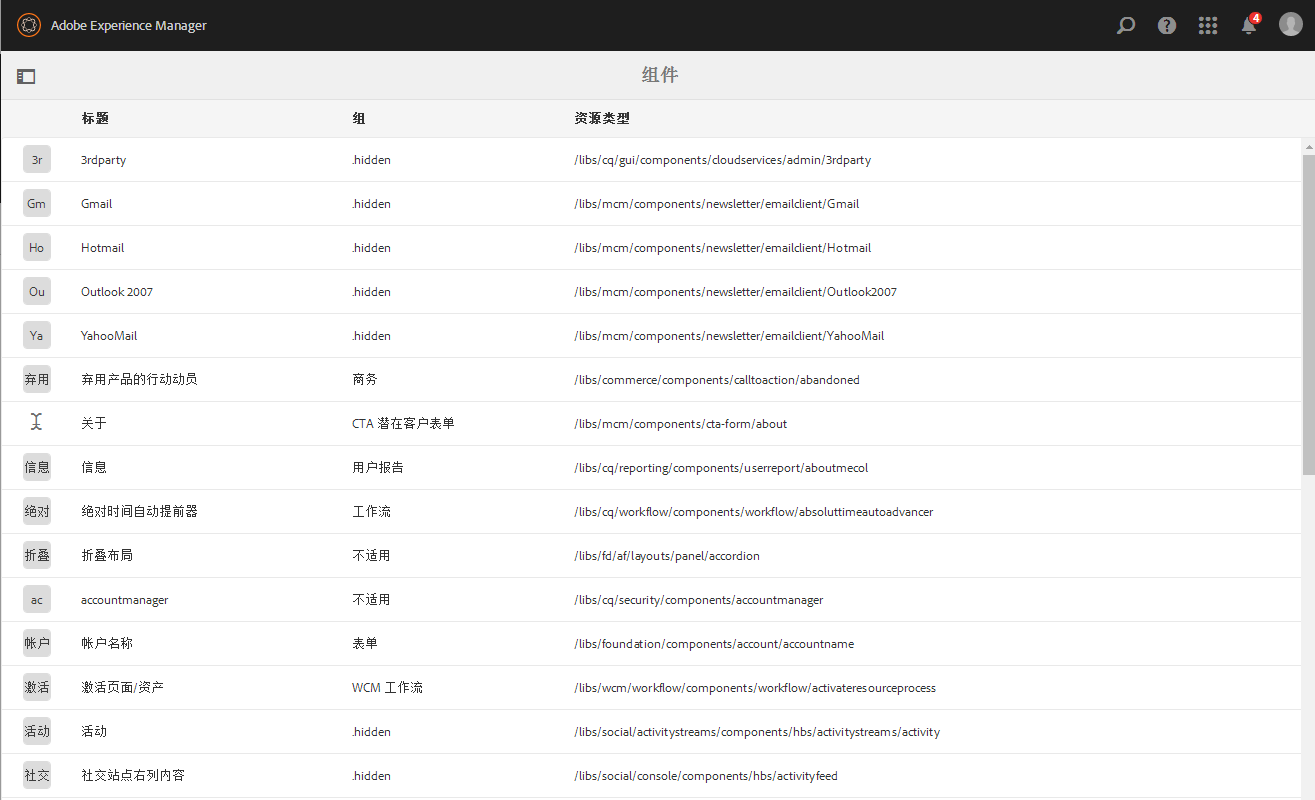
Task: Select the '帐户名称' title
Action: tap(107, 644)
